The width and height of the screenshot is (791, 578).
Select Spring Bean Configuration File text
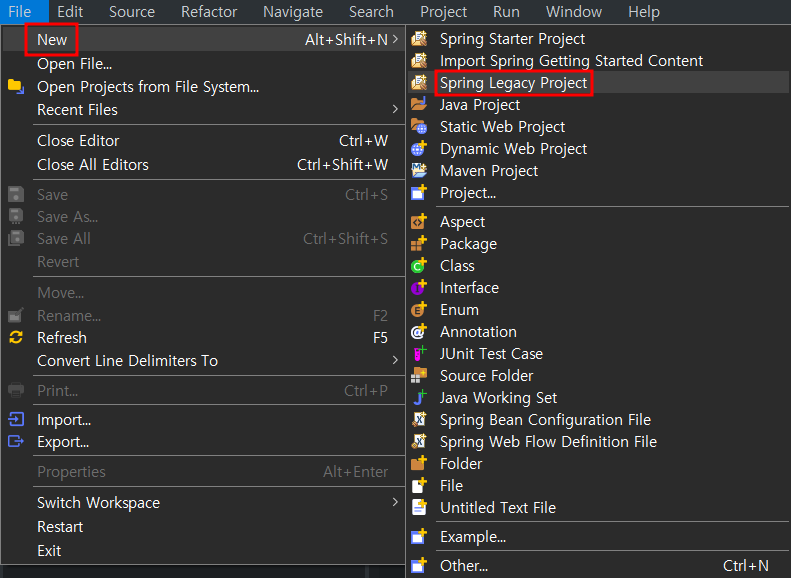(x=545, y=420)
